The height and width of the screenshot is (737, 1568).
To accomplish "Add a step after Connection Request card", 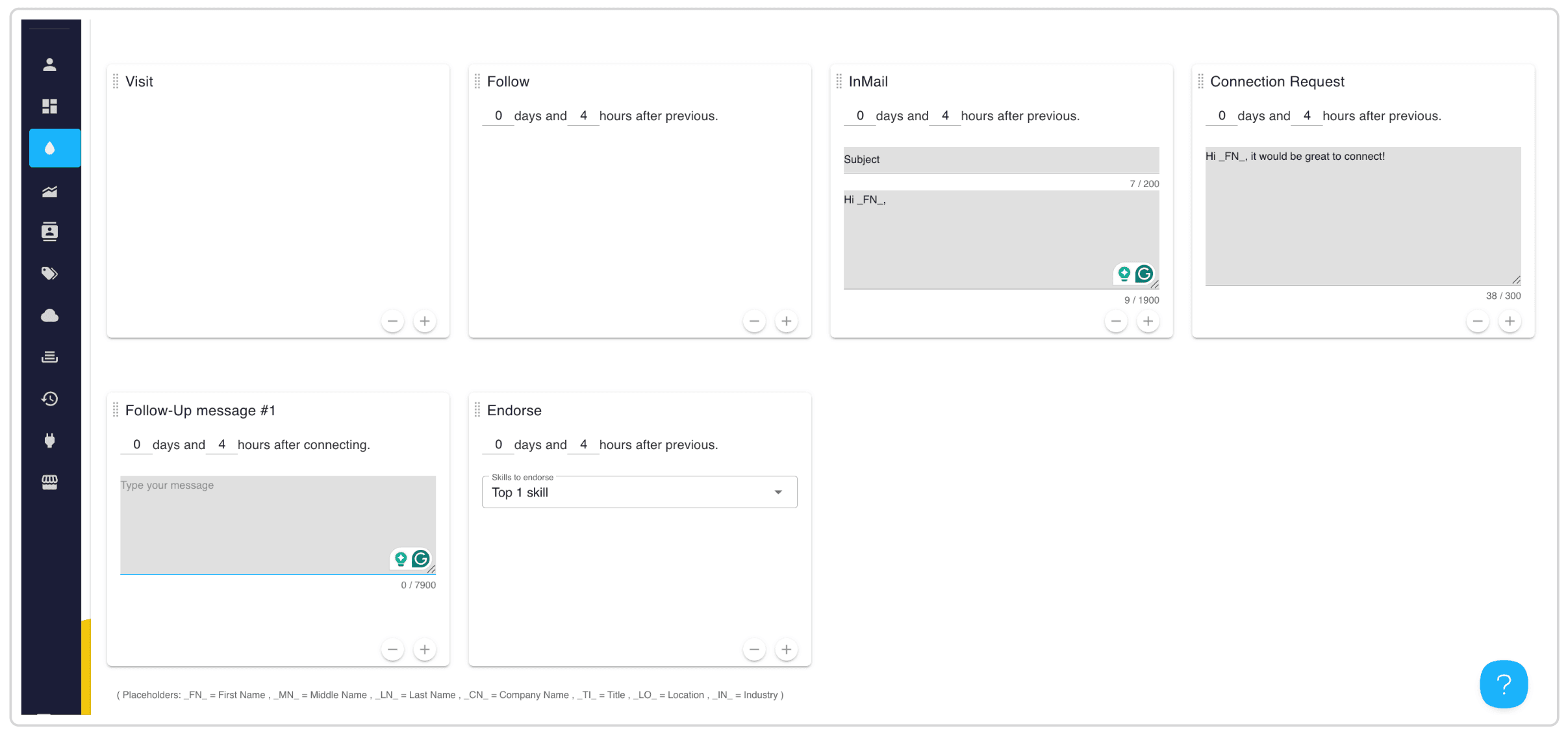I will pyautogui.click(x=1510, y=321).
